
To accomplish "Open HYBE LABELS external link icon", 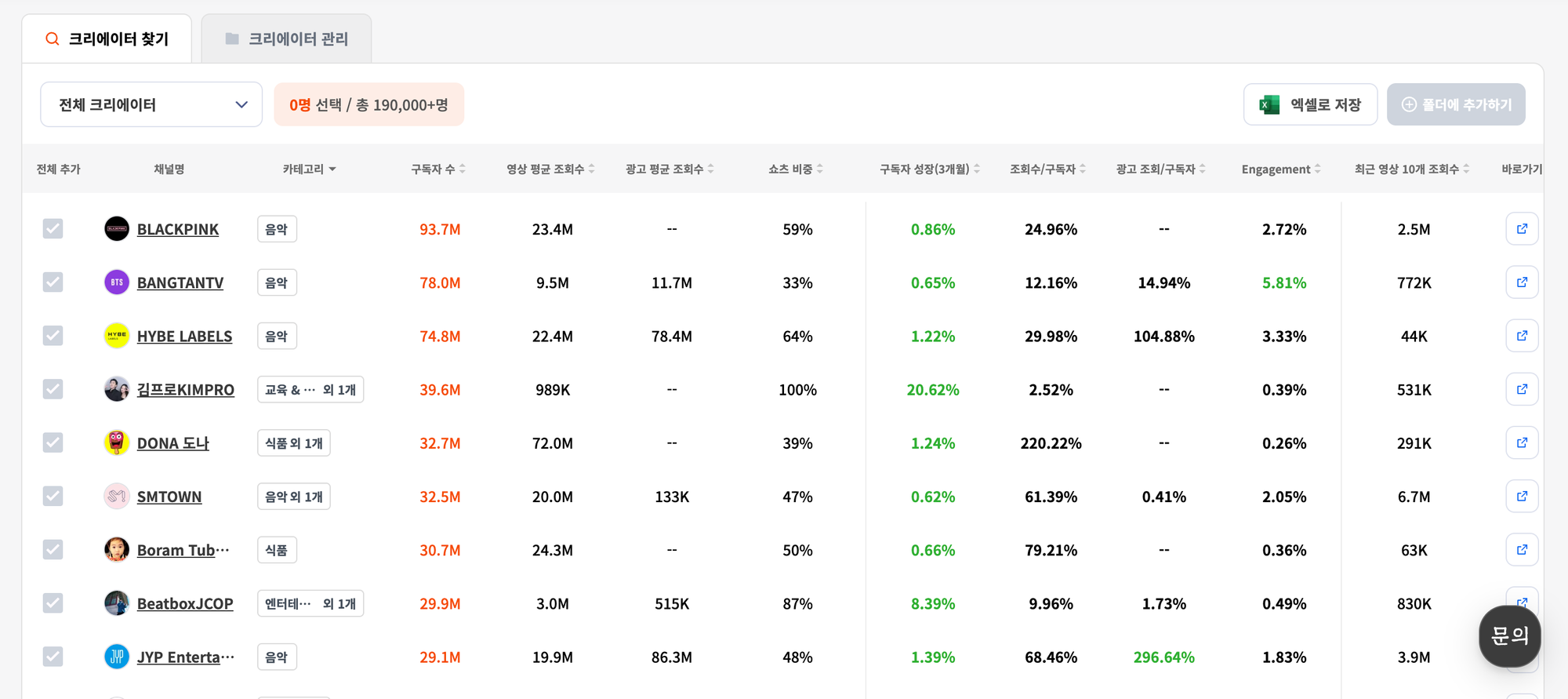I will click(x=1522, y=336).
